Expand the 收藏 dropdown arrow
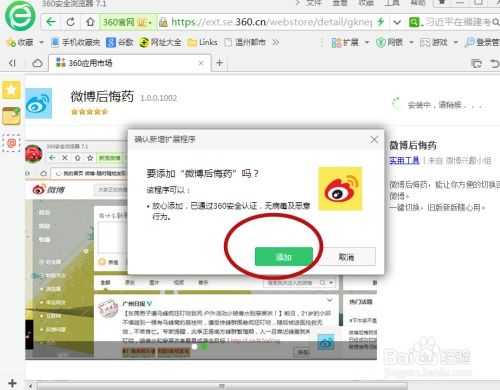The height and width of the screenshot is (390, 500). pyautogui.click(x=41, y=42)
